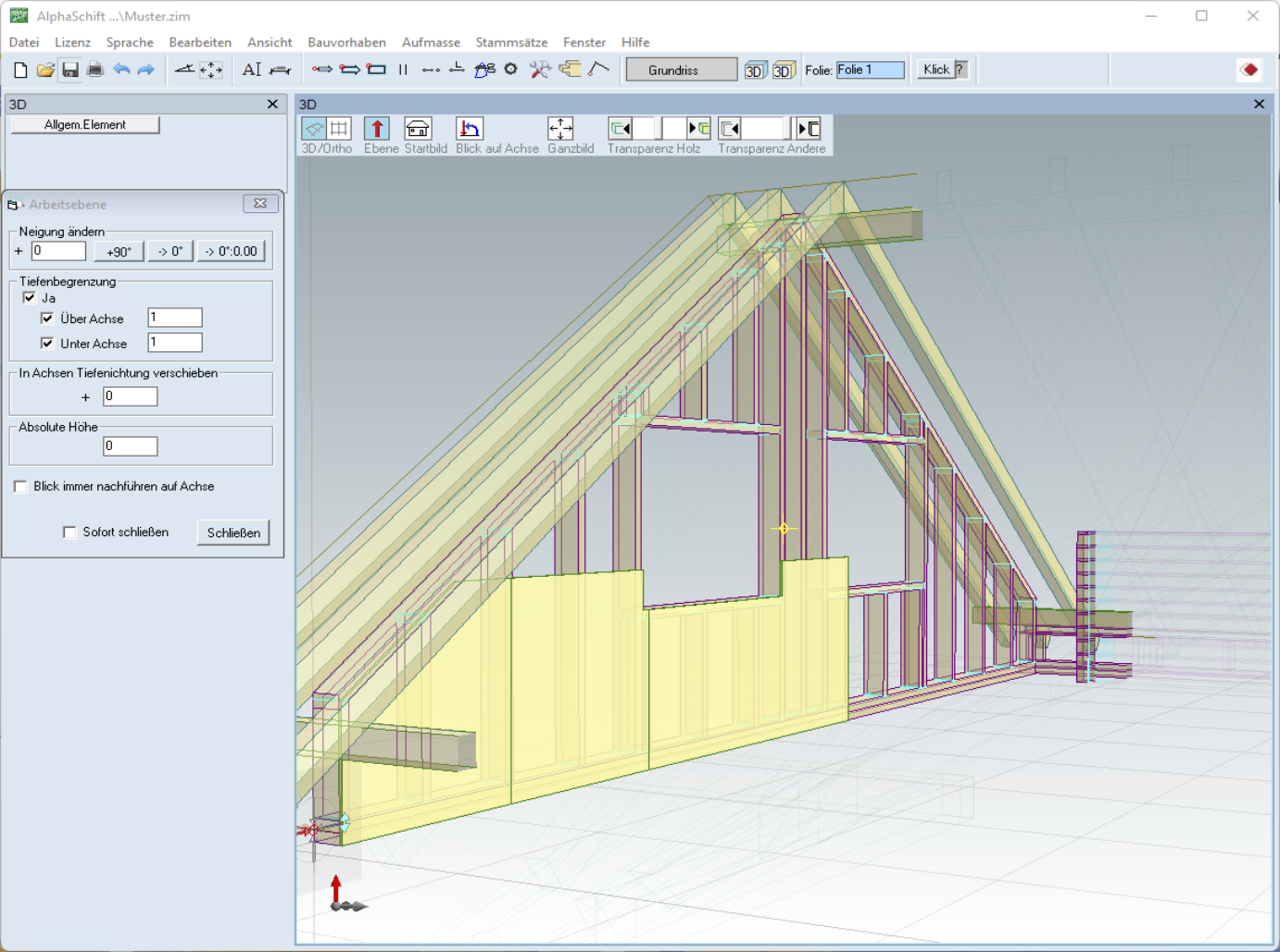Open the Stammsätze menu
This screenshot has width=1280, height=952.
click(511, 43)
